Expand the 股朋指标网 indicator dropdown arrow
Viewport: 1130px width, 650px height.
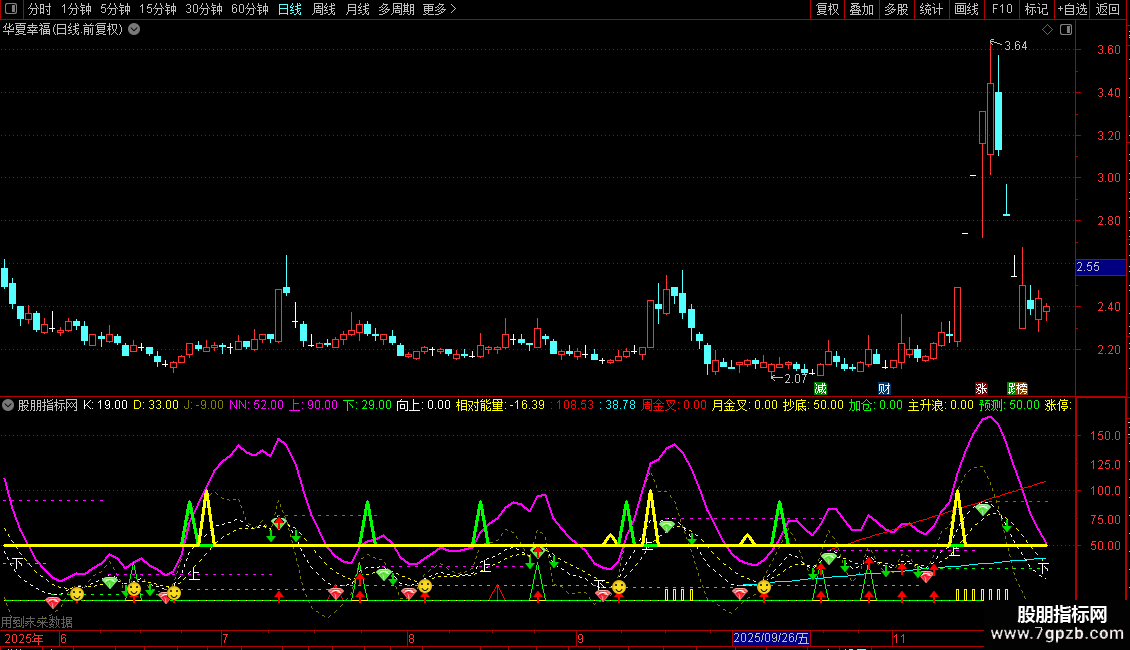click(x=9, y=405)
